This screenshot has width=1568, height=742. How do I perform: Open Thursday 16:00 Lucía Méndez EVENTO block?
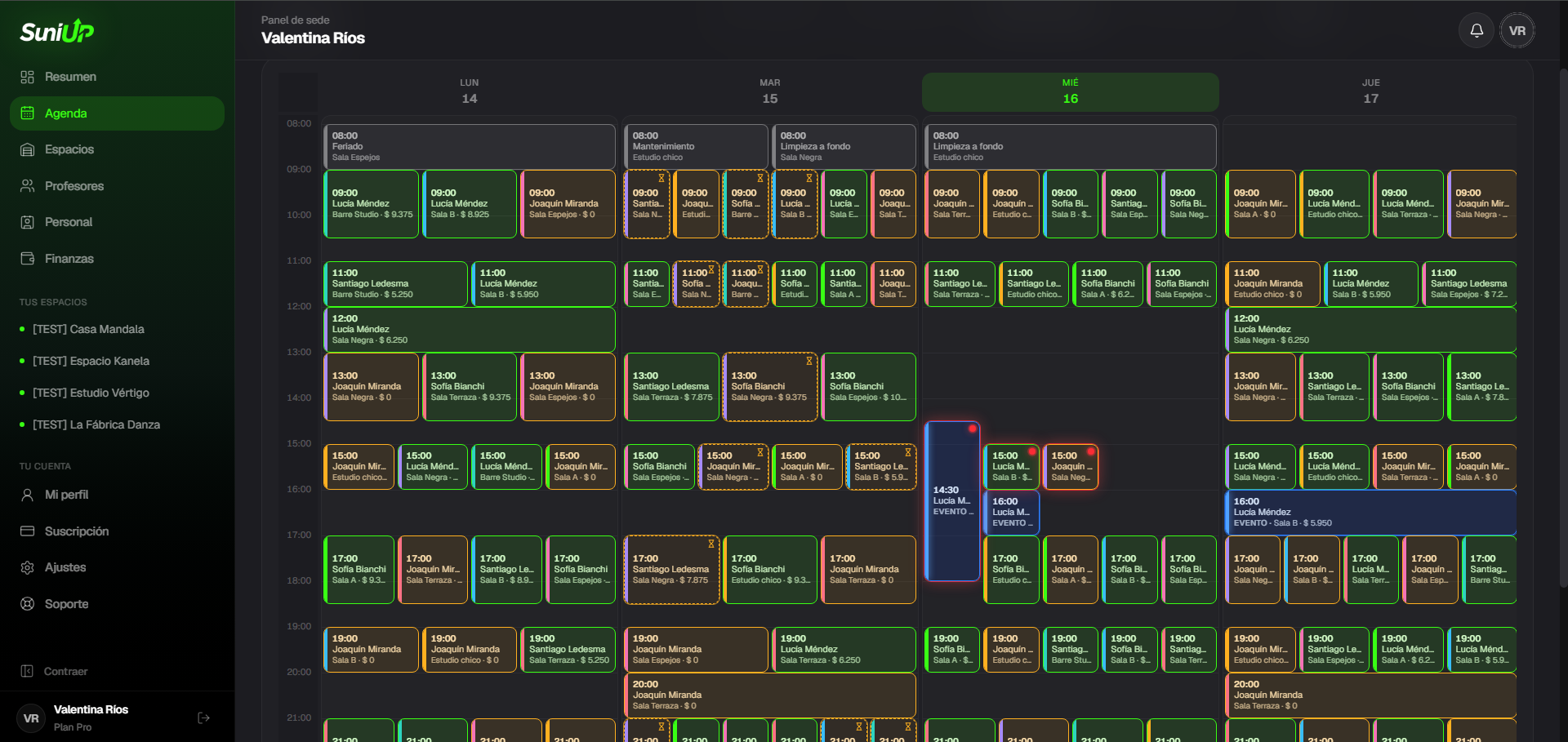1370,513
